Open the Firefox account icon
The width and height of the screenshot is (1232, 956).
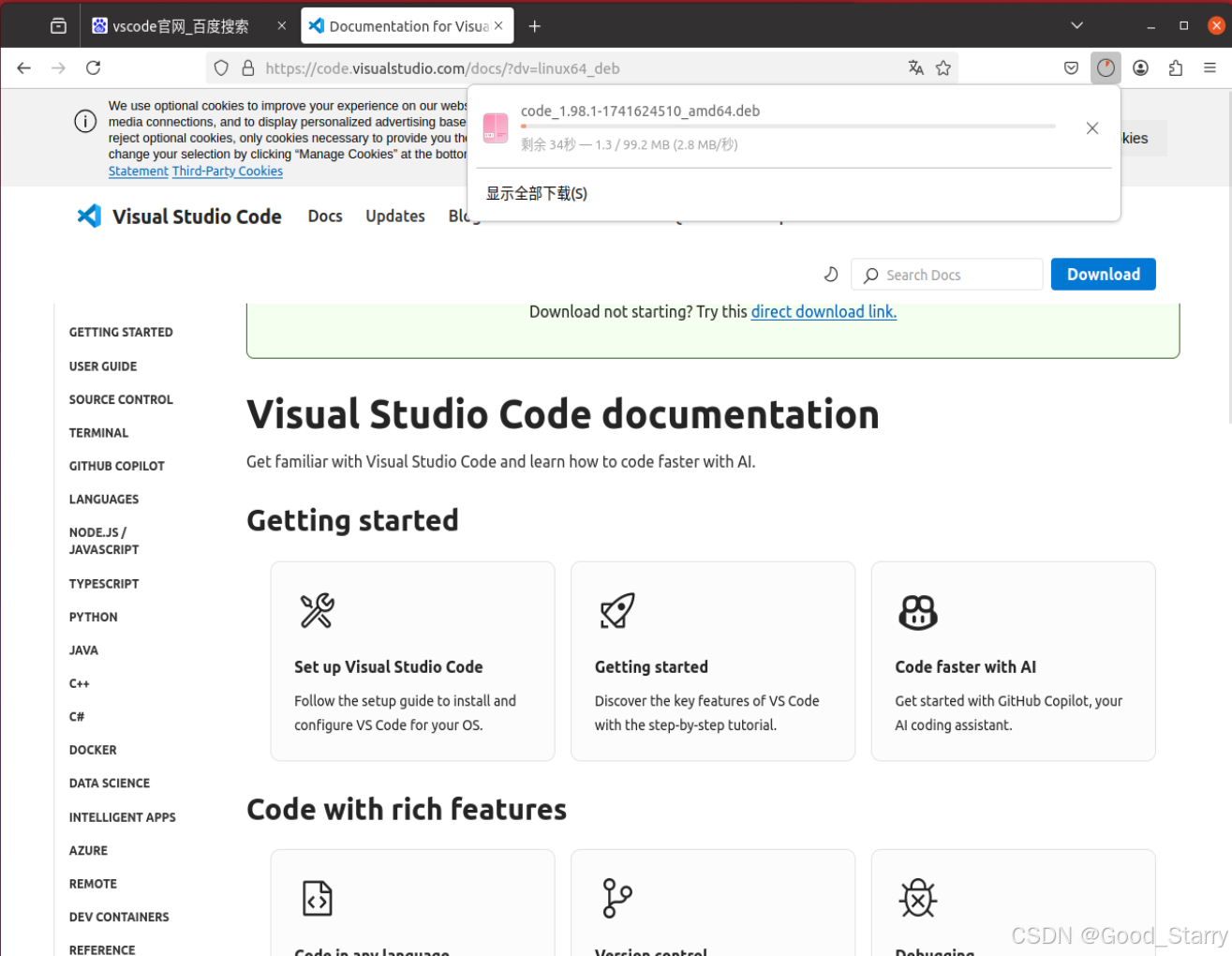point(1140,67)
